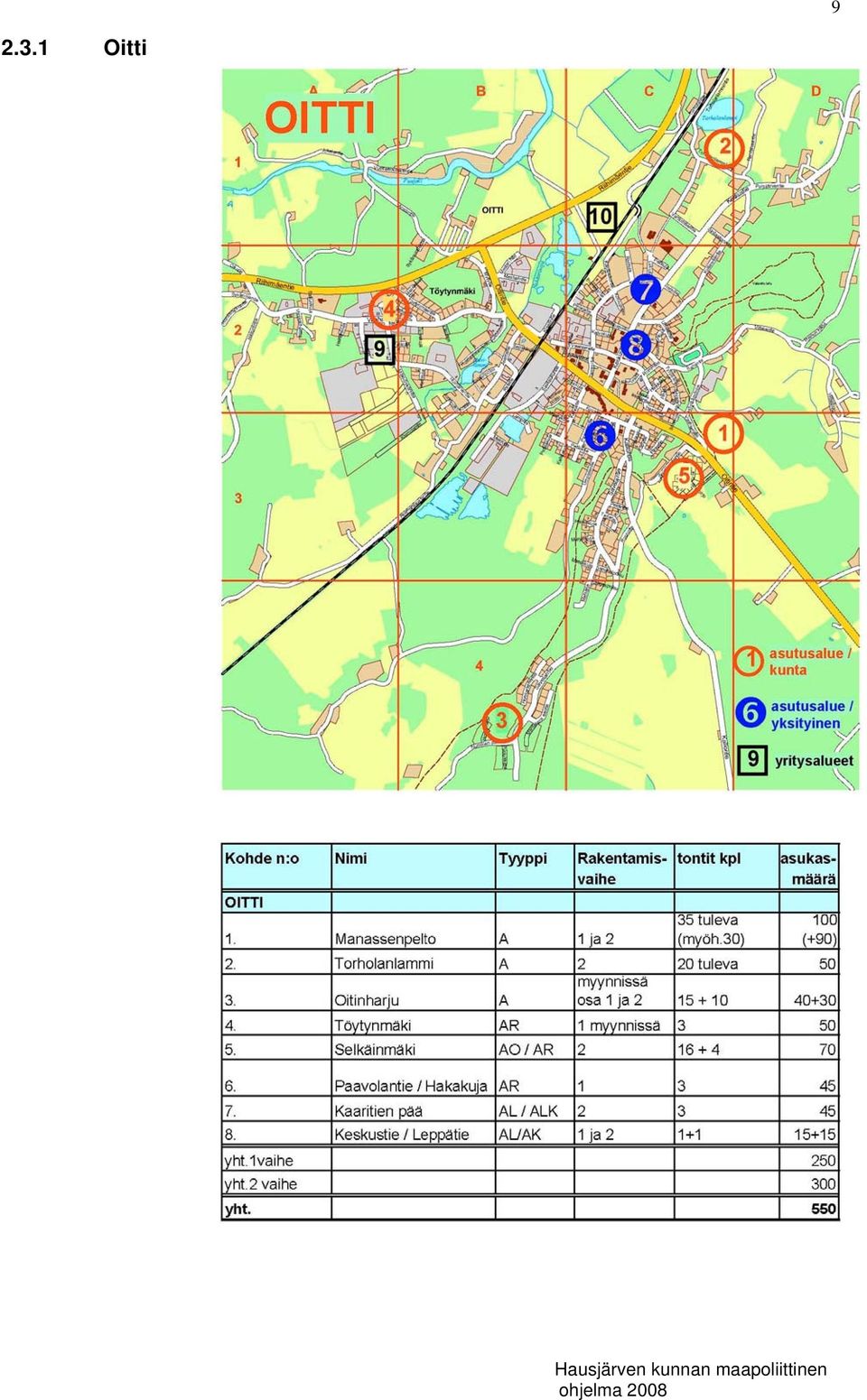Image resolution: width=867 pixels, height=1400 pixels.
Task: Click the "yht.2 vaihe" row label
Action: pyautogui.click(x=261, y=1184)
